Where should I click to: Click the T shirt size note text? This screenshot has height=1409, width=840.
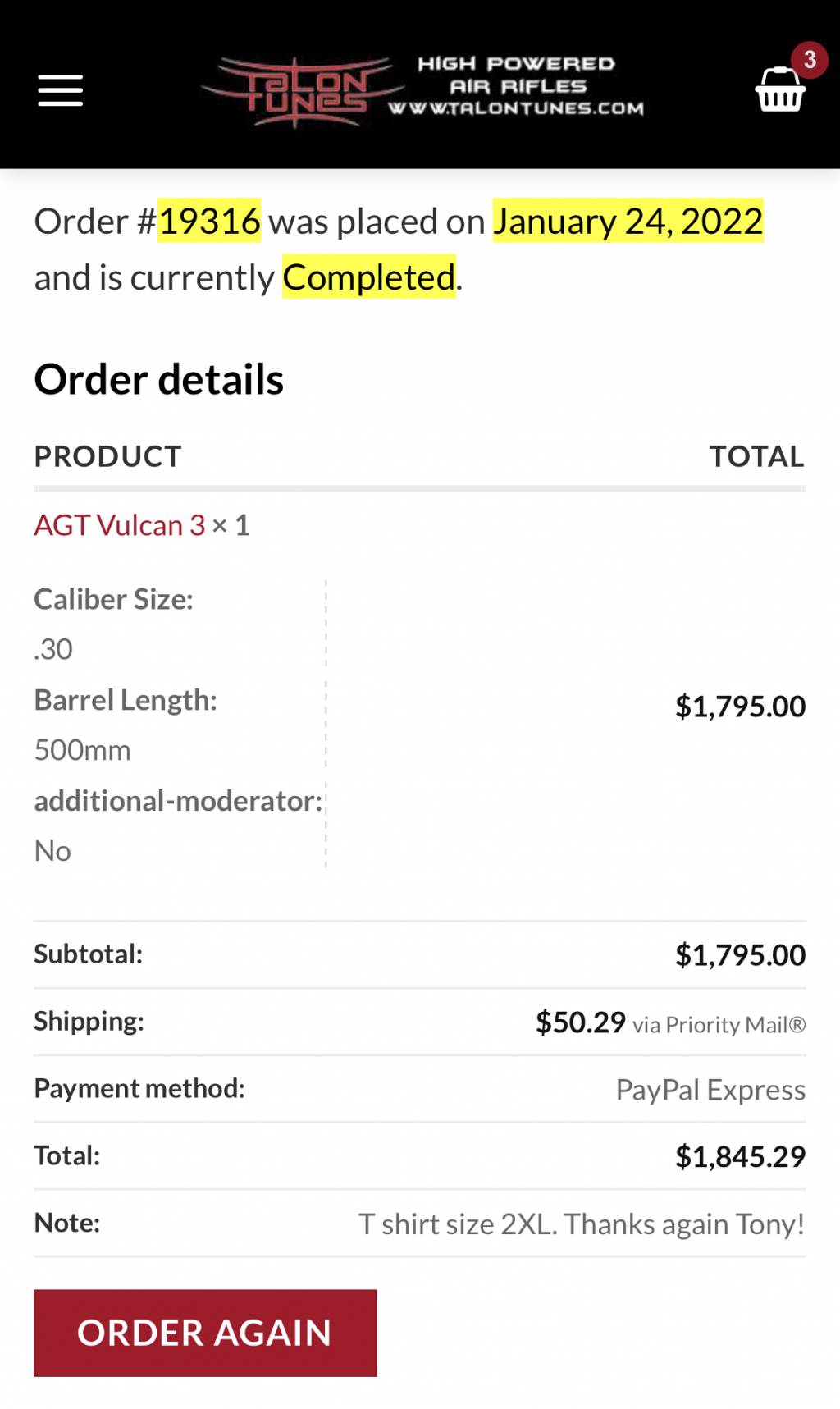coord(582,1224)
